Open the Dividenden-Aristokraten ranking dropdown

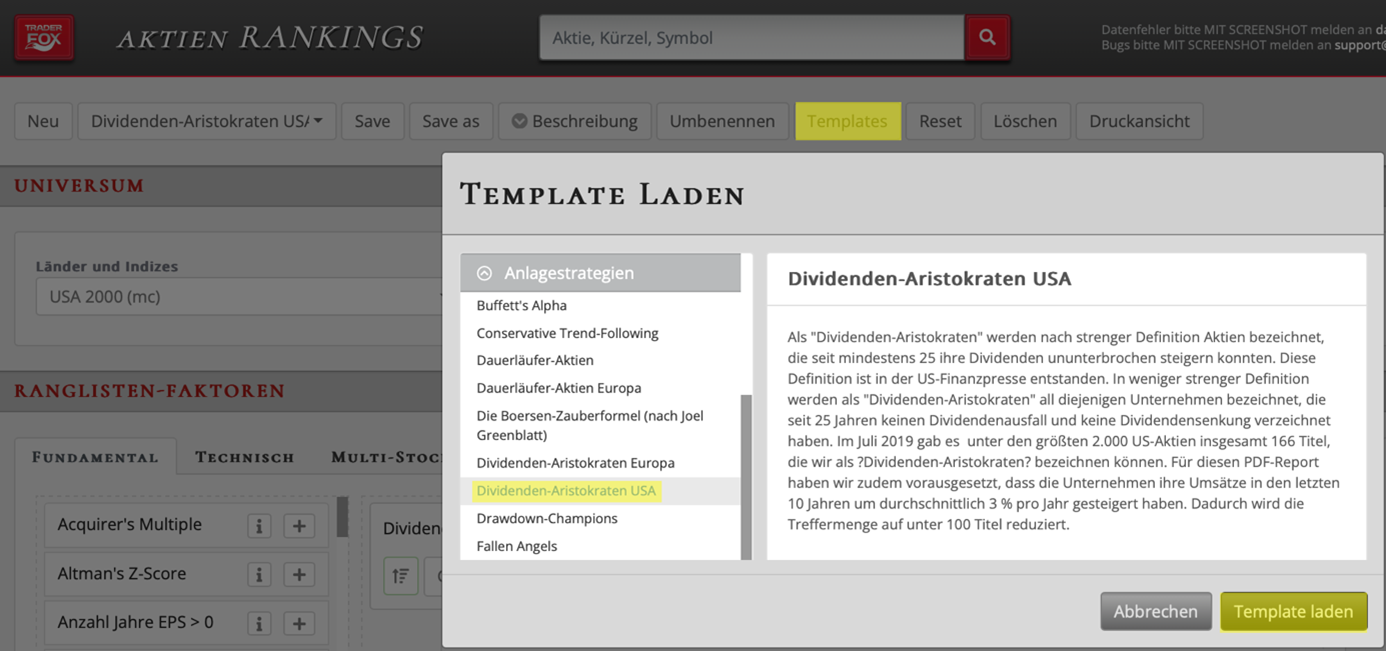point(206,121)
